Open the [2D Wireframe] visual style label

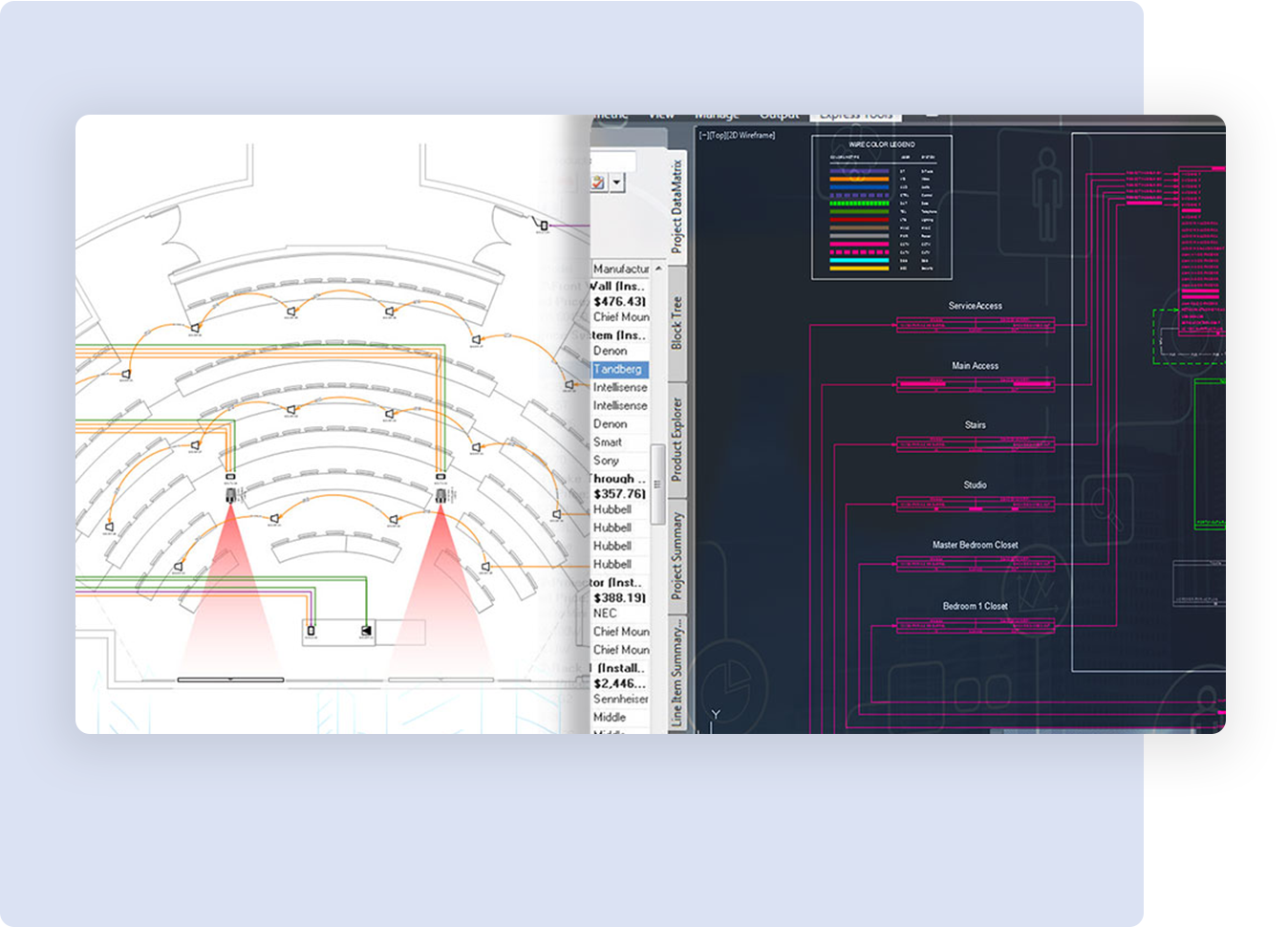point(753,136)
